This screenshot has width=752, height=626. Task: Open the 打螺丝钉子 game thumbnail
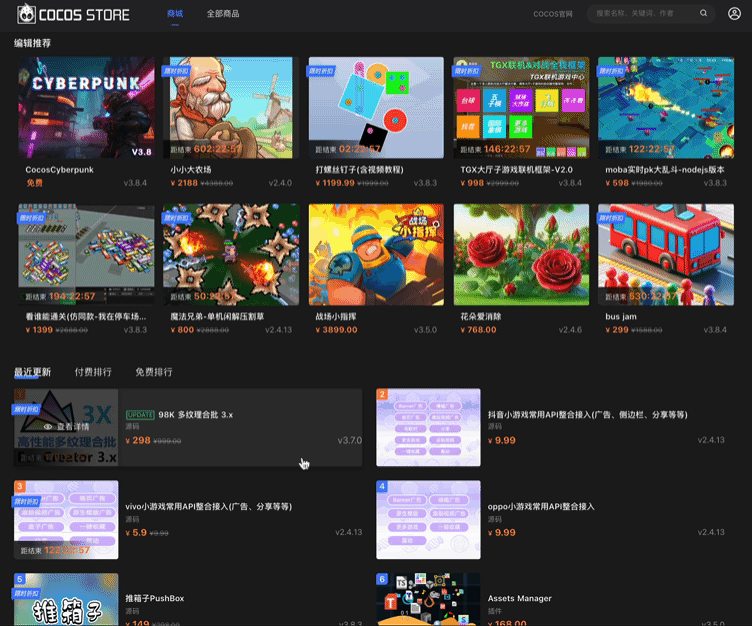(x=376, y=107)
